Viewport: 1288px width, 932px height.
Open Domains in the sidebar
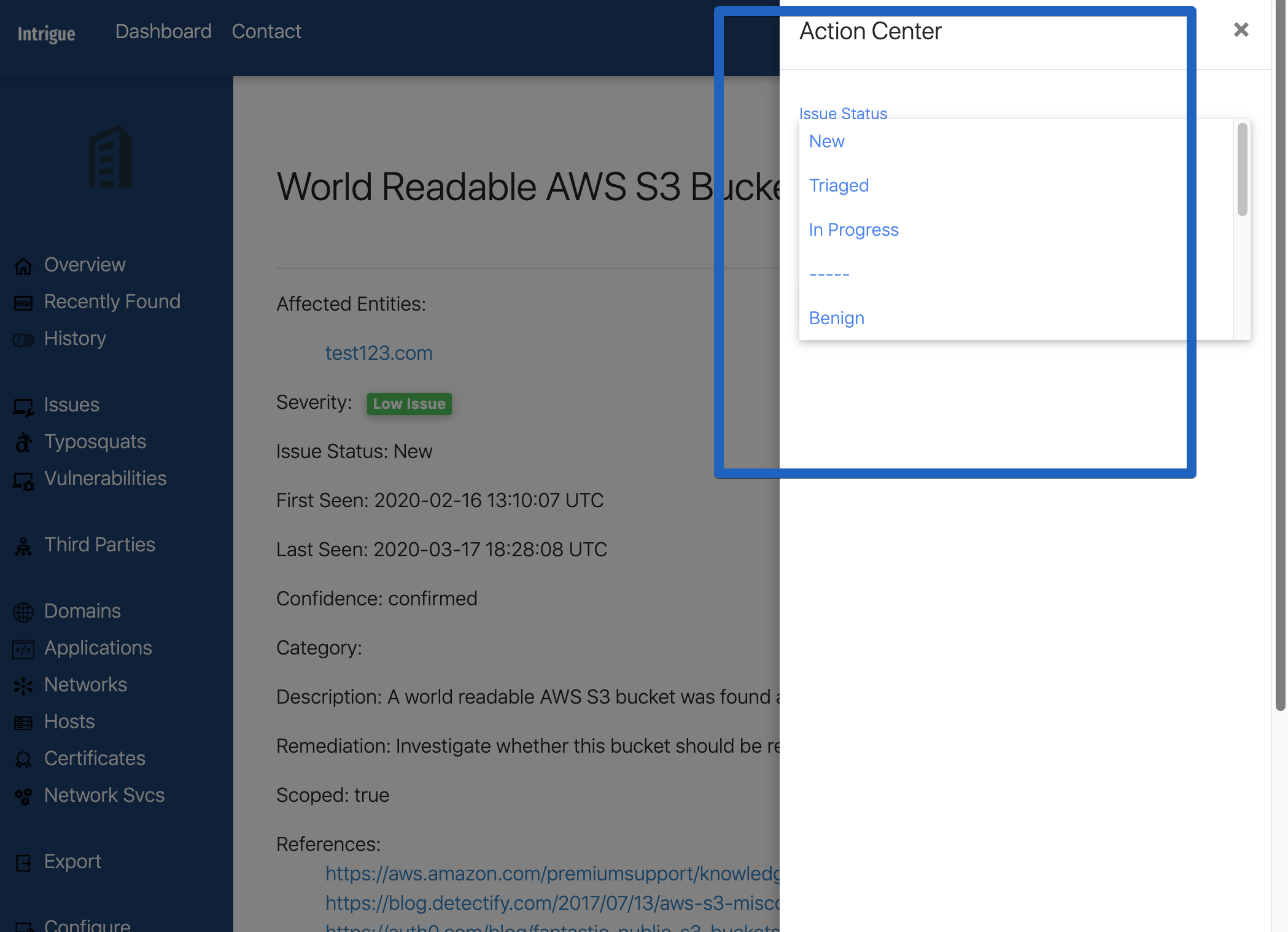tap(82, 611)
